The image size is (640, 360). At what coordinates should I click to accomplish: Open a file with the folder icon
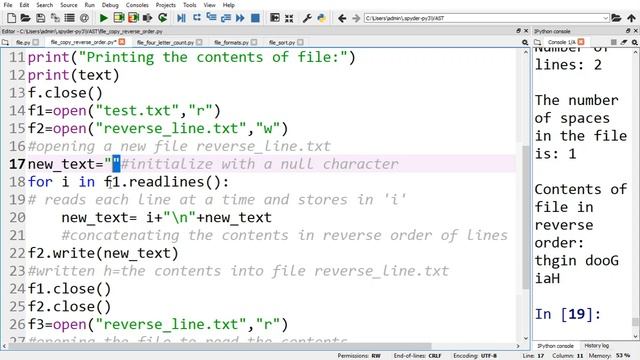(25, 18)
